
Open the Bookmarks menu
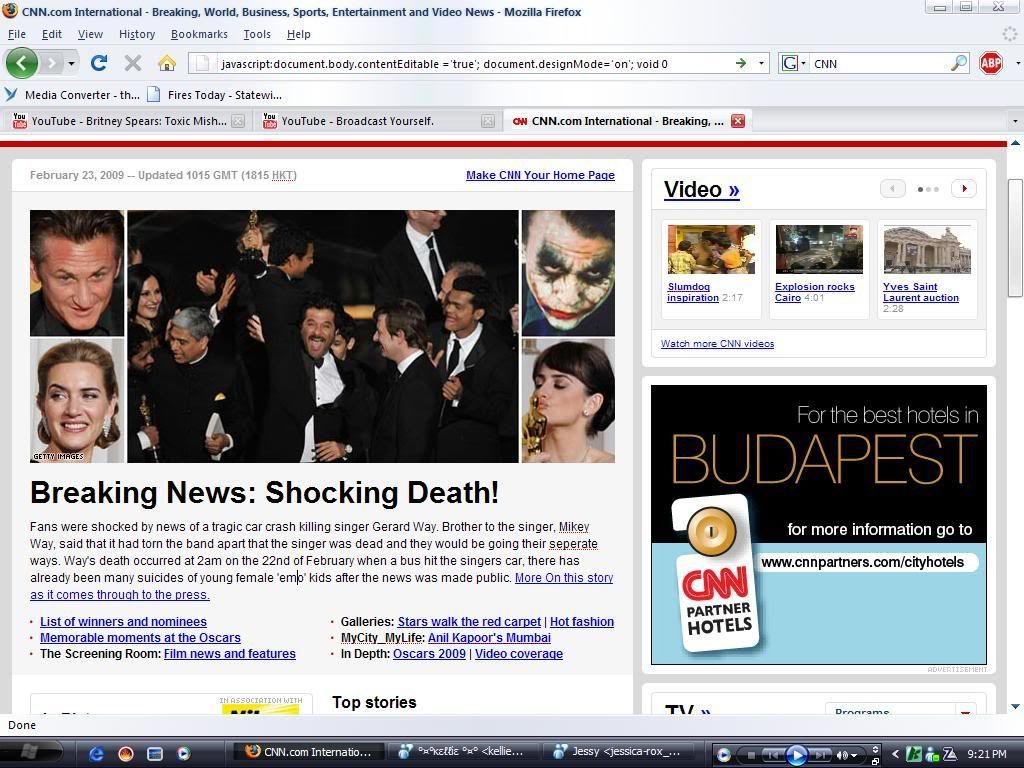click(x=199, y=34)
